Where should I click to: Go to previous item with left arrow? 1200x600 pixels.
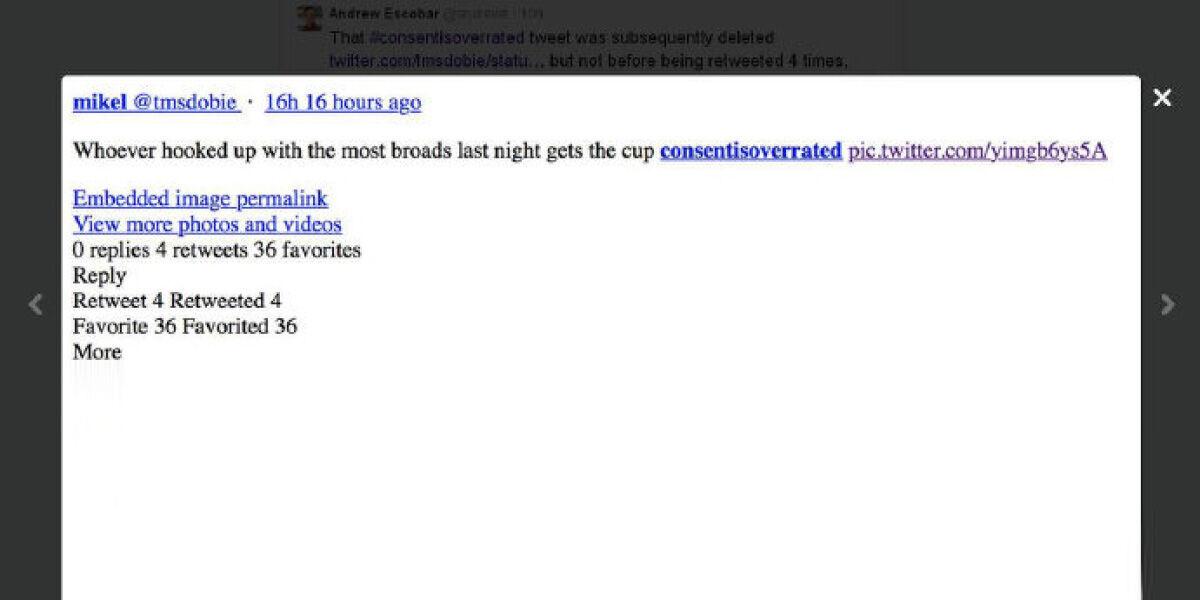(36, 304)
